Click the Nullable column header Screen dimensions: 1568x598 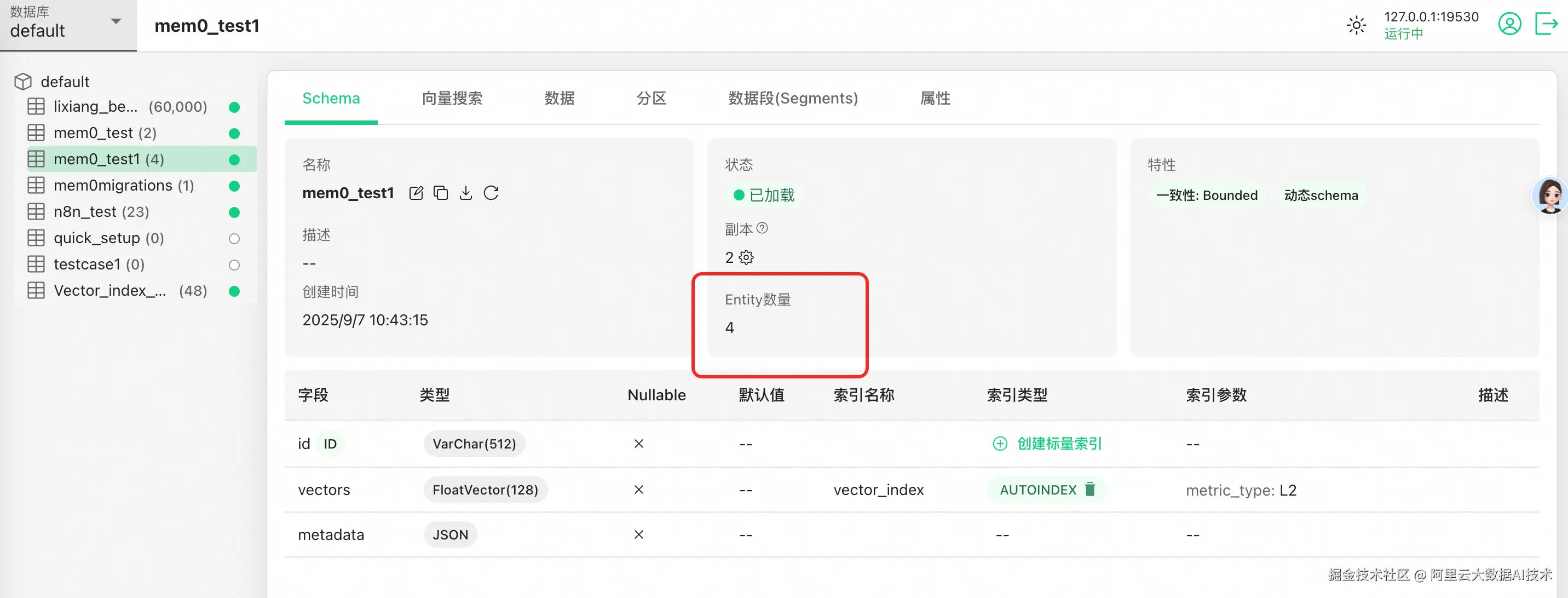[656, 395]
